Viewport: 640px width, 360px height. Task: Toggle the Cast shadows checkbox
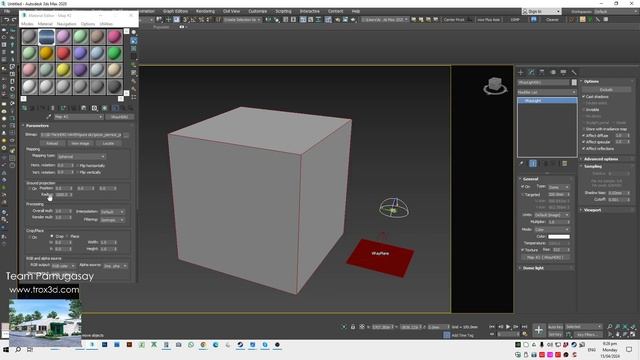tap(584, 97)
